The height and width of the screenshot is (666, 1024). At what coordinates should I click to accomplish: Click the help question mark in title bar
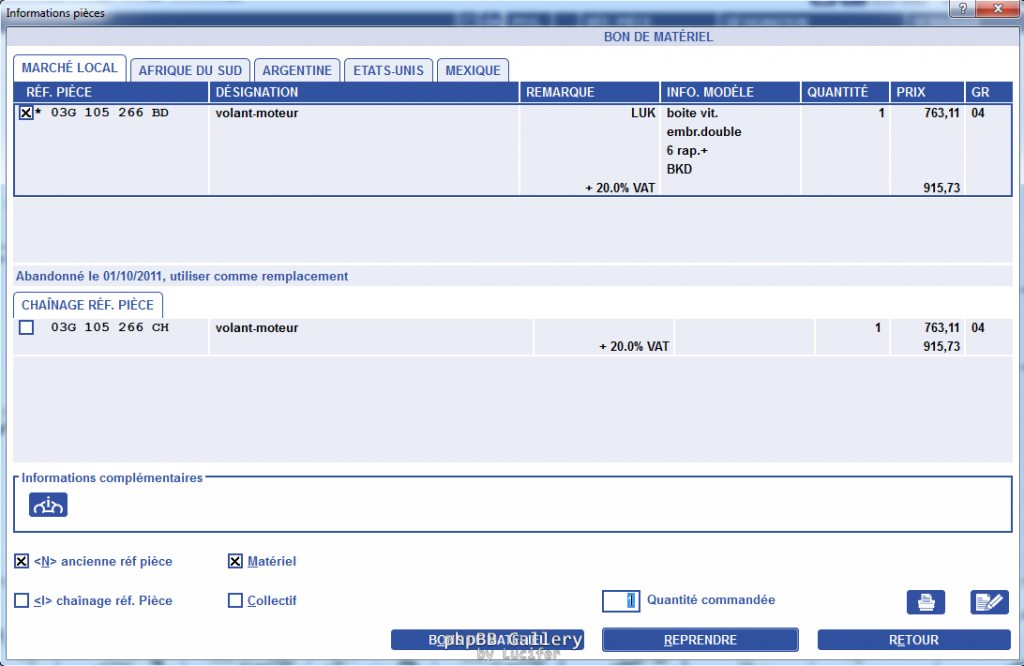tap(961, 9)
